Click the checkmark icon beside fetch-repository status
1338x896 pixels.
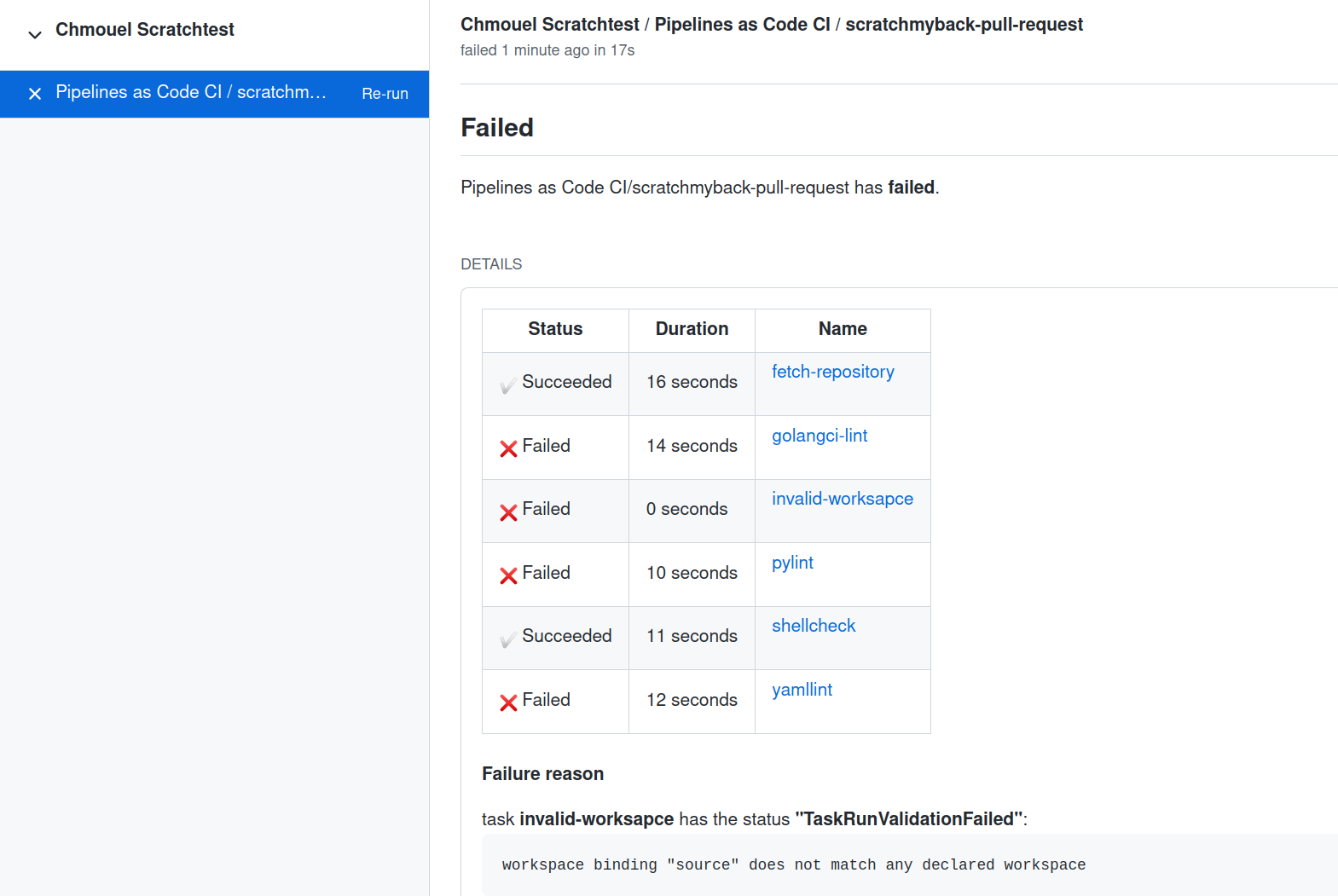click(507, 385)
